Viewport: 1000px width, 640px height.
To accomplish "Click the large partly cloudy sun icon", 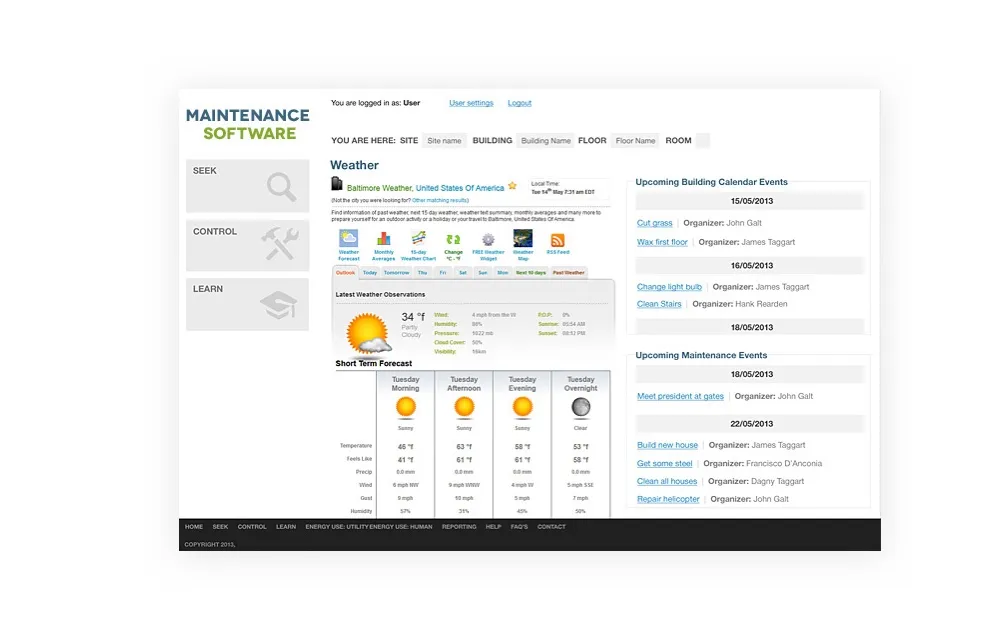I will (x=369, y=333).
